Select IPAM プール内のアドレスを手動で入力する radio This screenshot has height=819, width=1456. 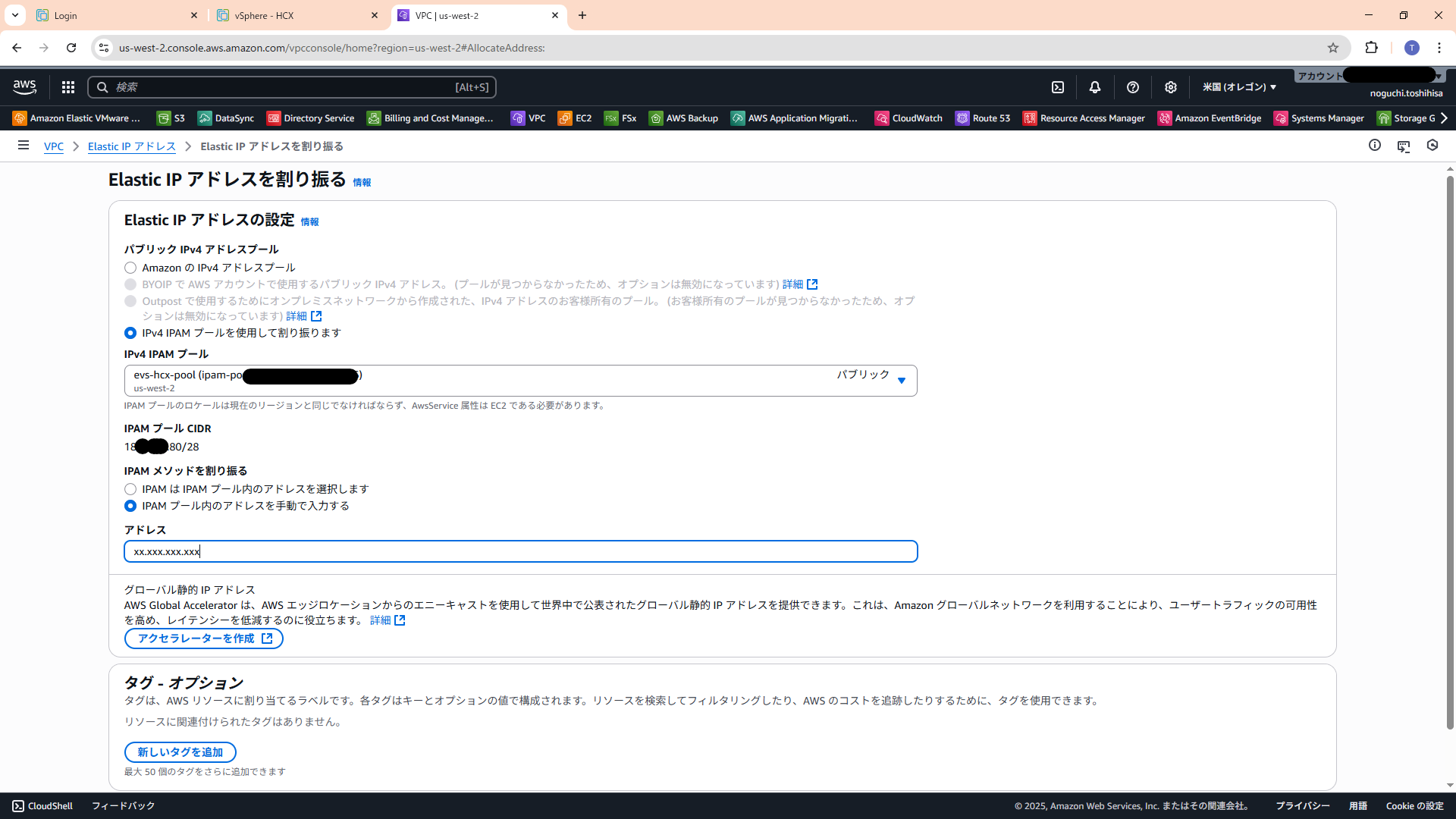(x=130, y=506)
